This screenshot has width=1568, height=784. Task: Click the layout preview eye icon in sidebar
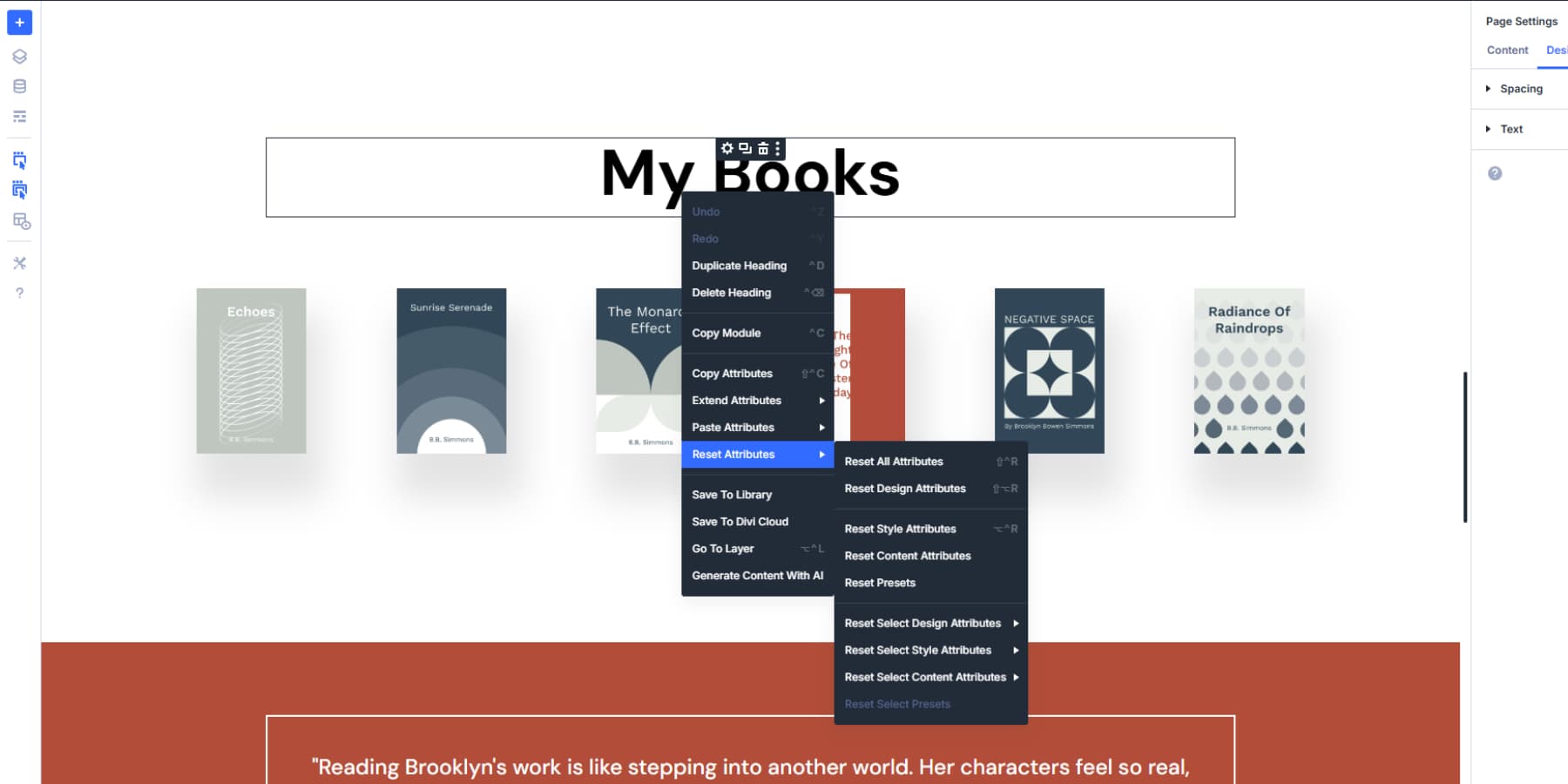point(21,221)
